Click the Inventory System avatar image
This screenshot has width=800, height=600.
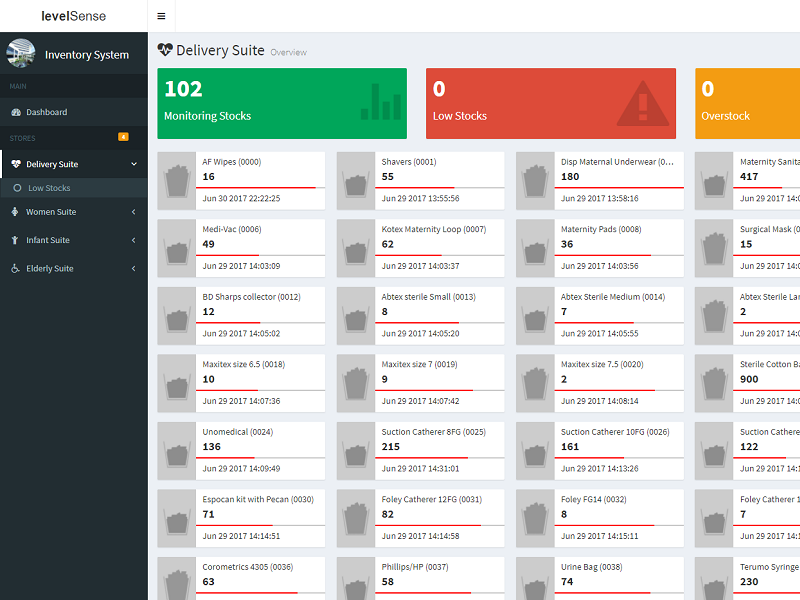click(21, 54)
